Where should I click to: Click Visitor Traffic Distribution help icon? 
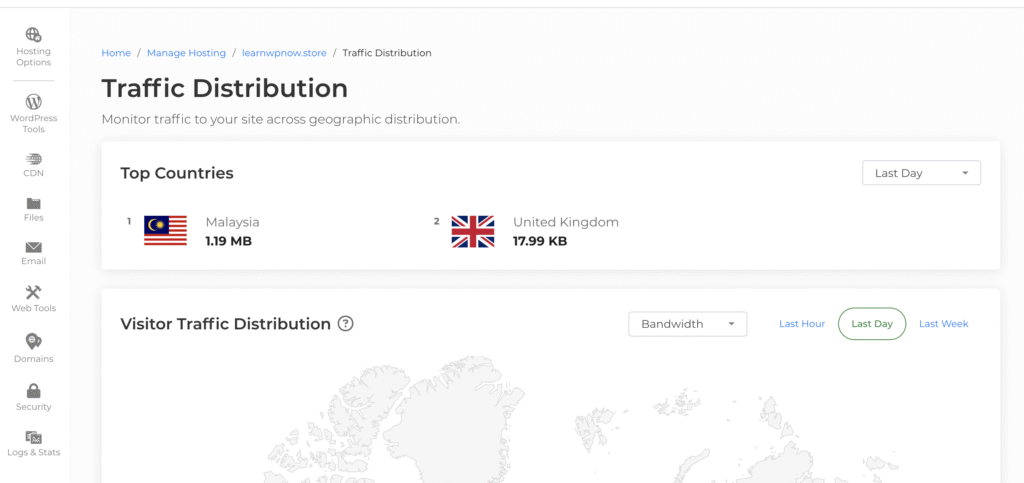click(346, 324)
